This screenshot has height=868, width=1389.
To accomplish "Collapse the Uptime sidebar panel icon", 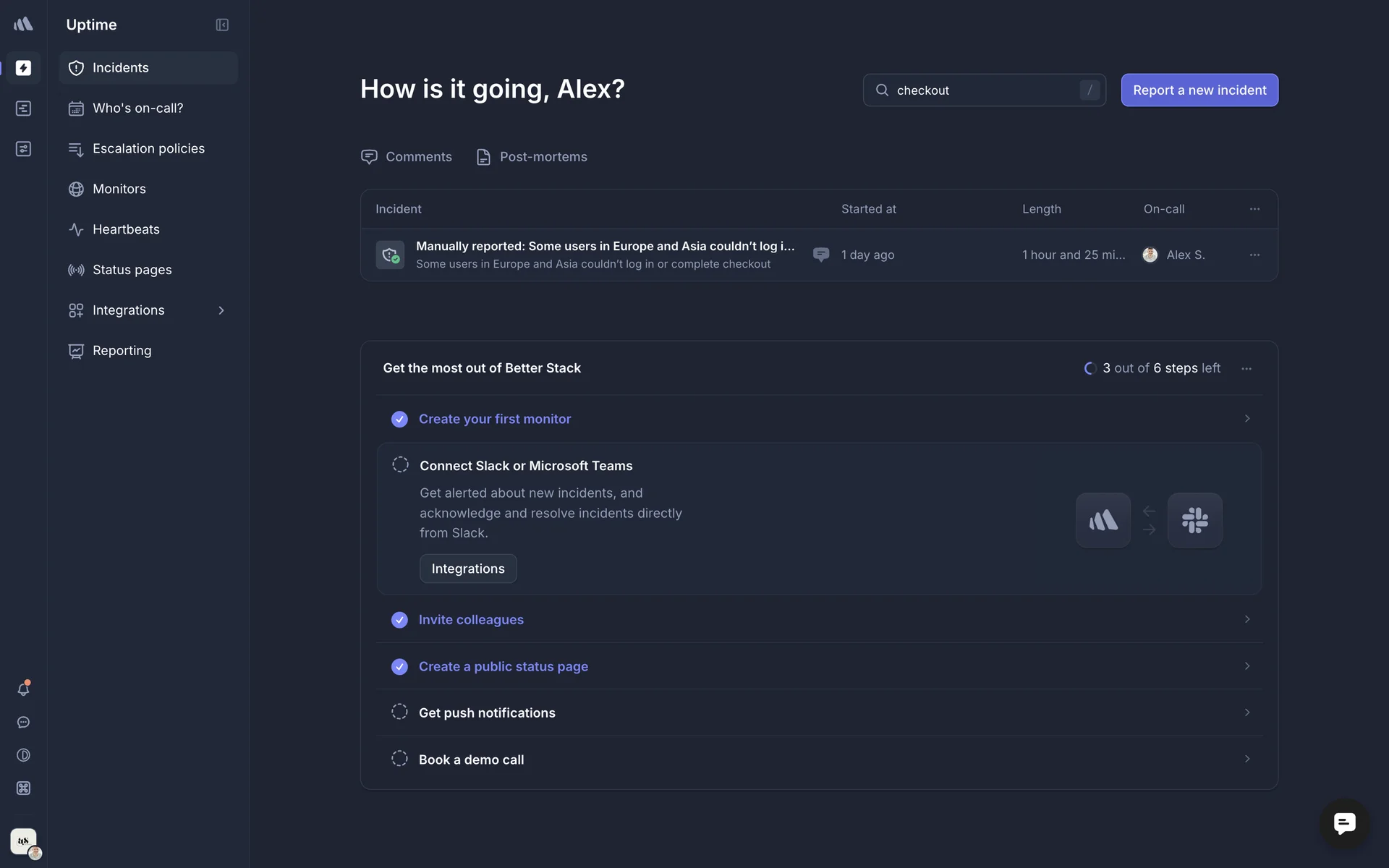I will click(x=222, y=25).
